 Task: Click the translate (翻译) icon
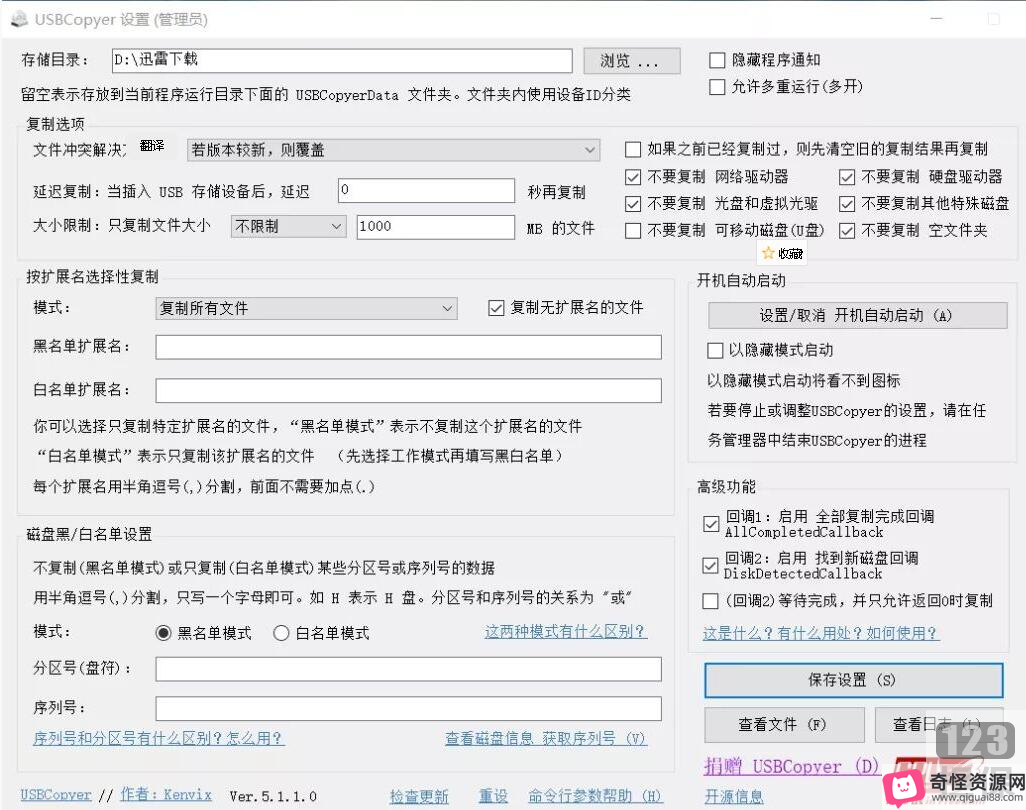(151, 144)
